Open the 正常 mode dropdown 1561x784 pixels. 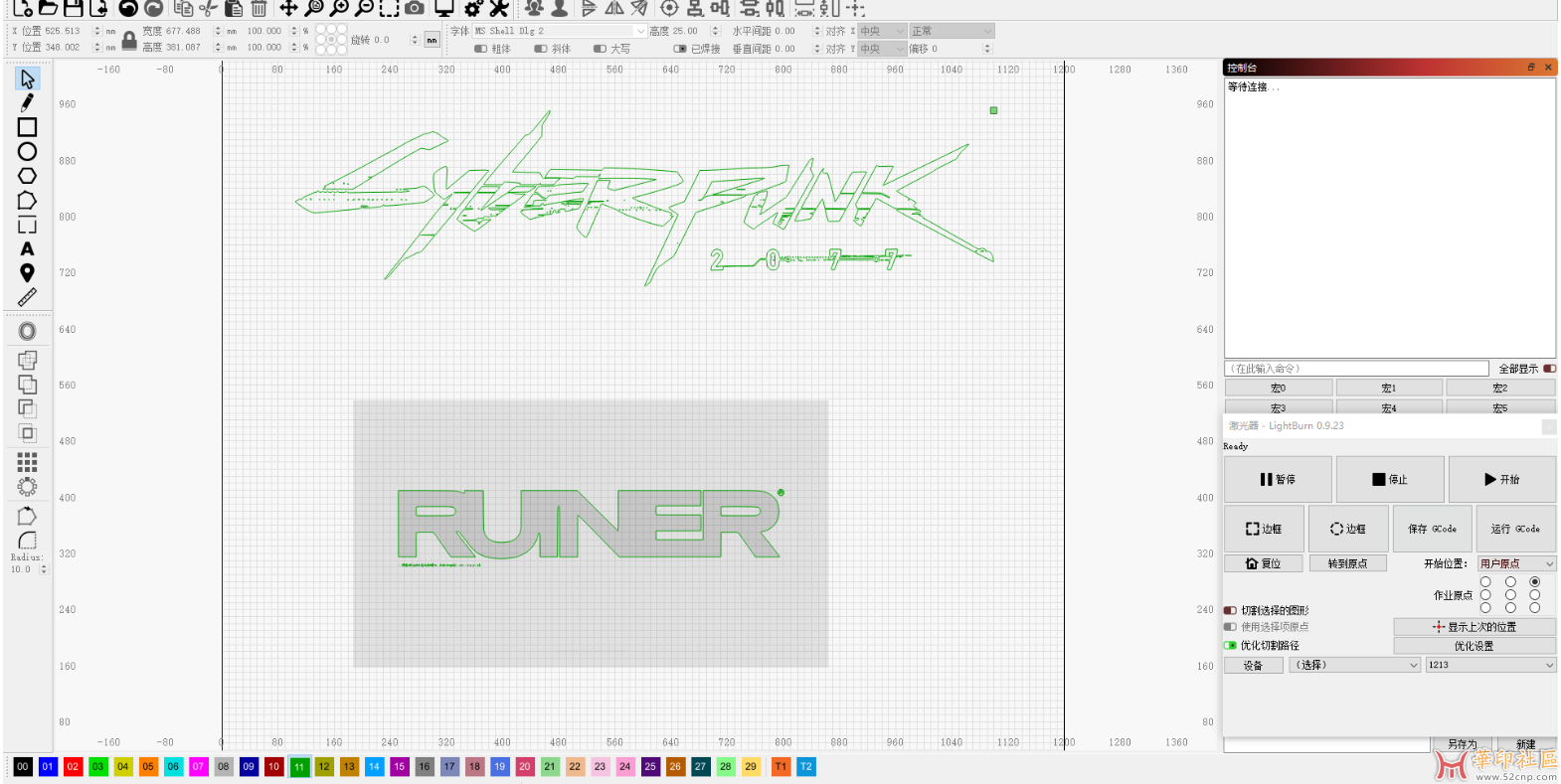(x=952, y=31)
